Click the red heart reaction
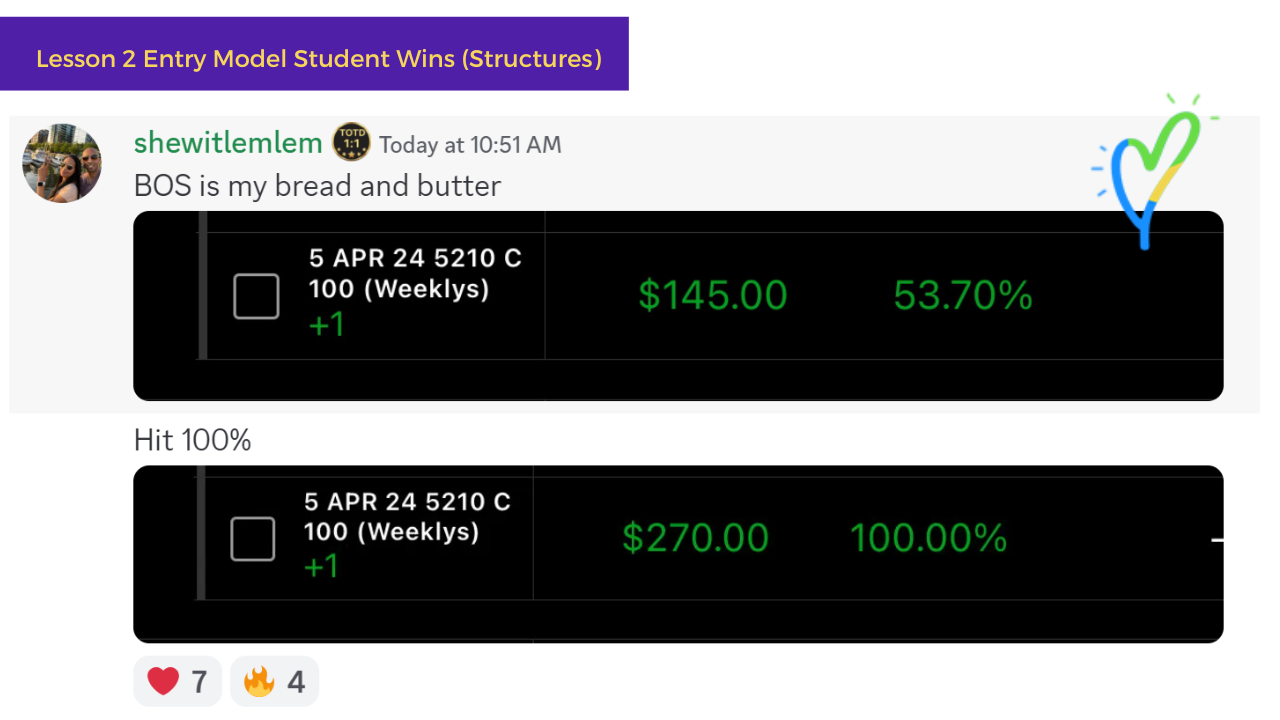1280x720 pixels. pyautogui.click(x=177, y=682)
